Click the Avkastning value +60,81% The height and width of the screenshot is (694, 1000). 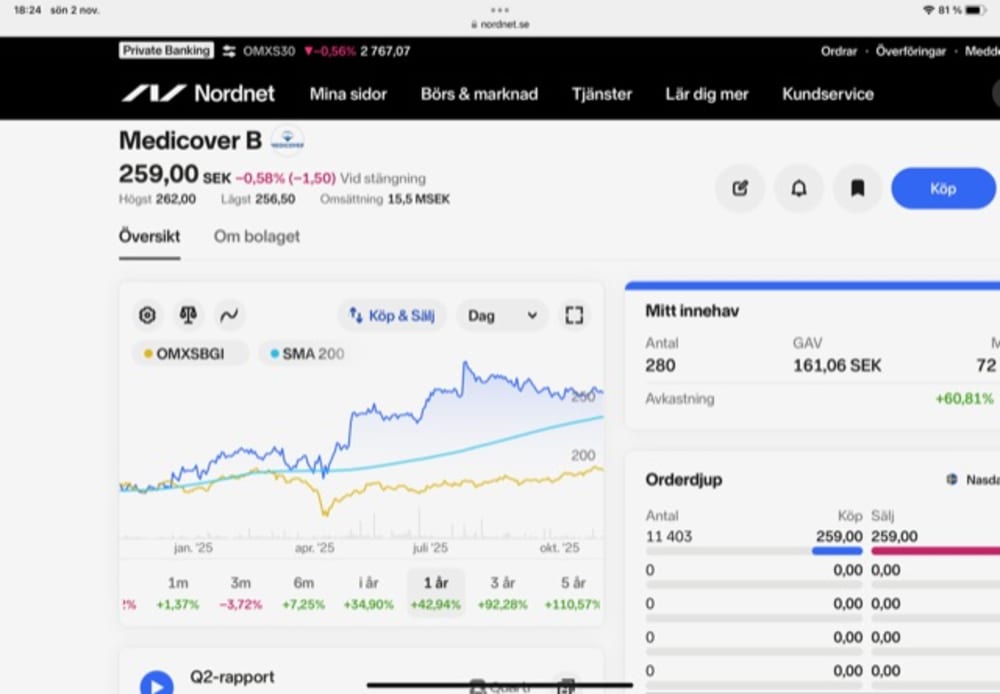[964, 399]
